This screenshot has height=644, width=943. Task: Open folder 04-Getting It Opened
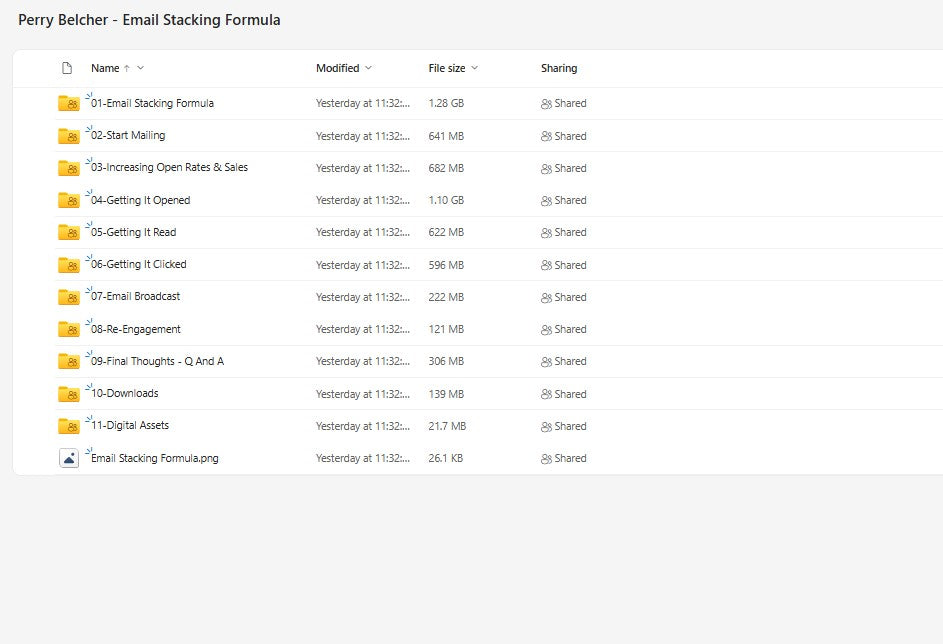click(140, 200)
